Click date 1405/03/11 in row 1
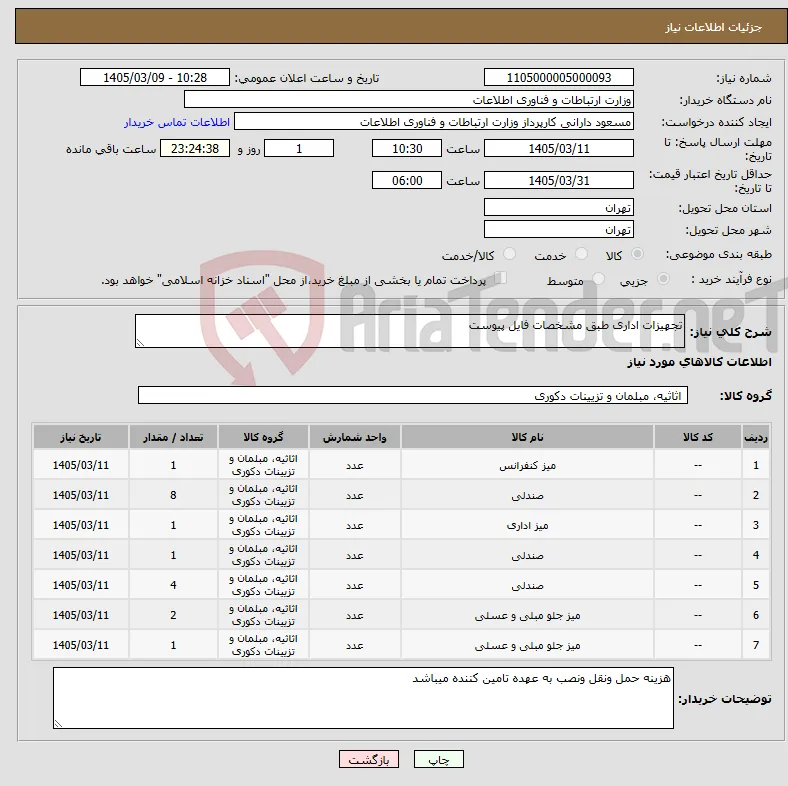788x786 pixels. pyautogui.click(x=81, y=465)
